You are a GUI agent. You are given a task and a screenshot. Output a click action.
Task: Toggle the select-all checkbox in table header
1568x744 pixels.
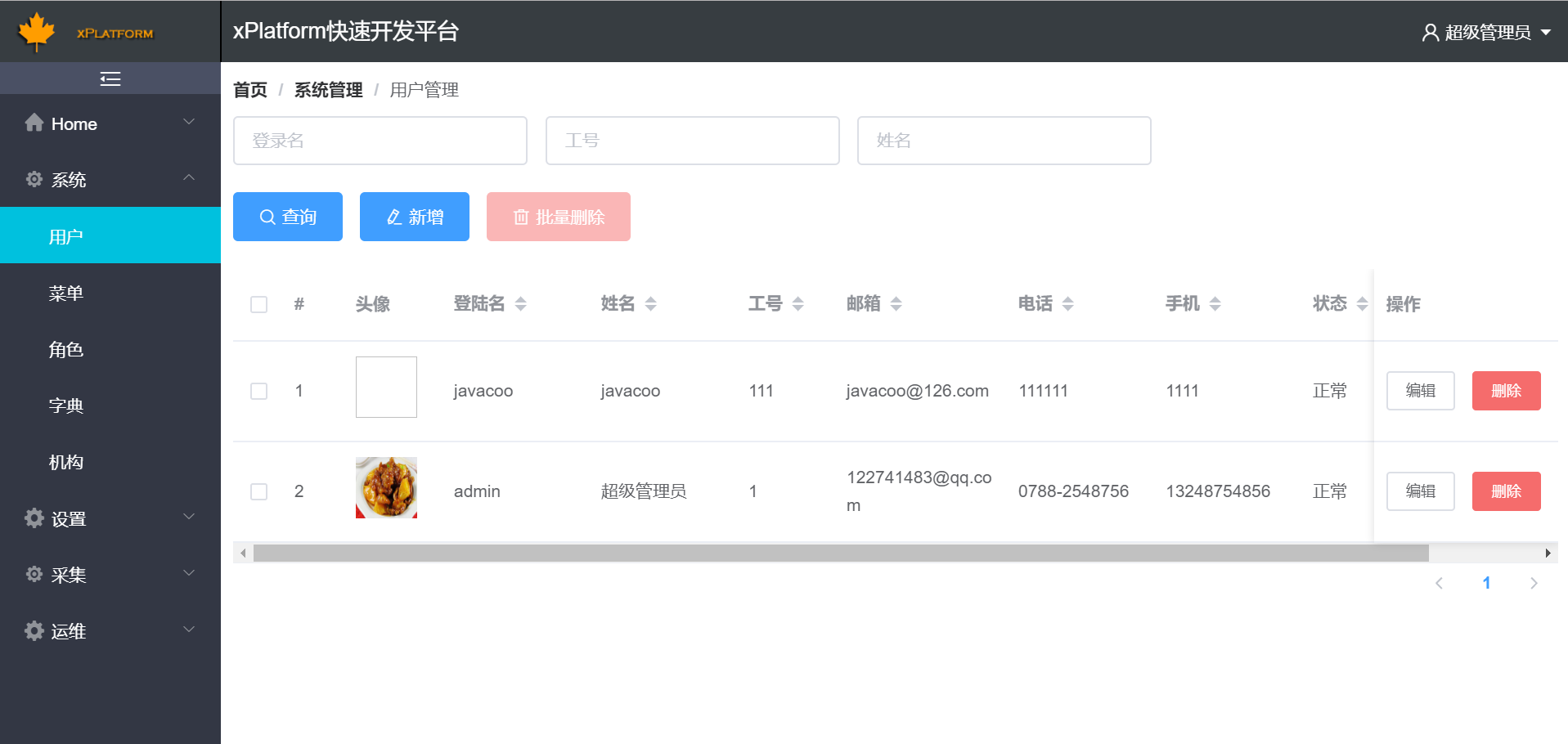259,303
